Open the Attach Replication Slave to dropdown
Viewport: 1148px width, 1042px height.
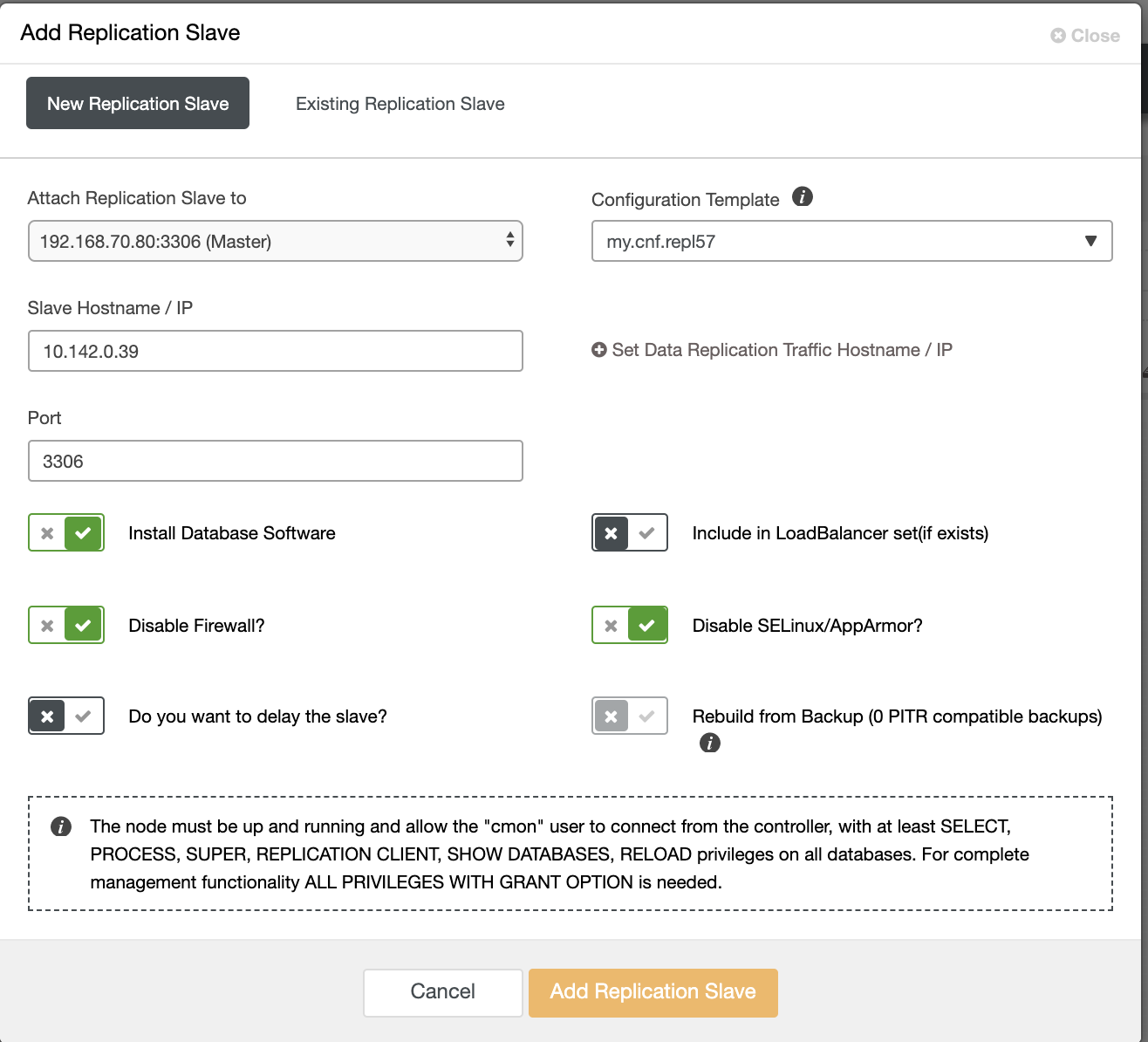[x=276, y=241]
